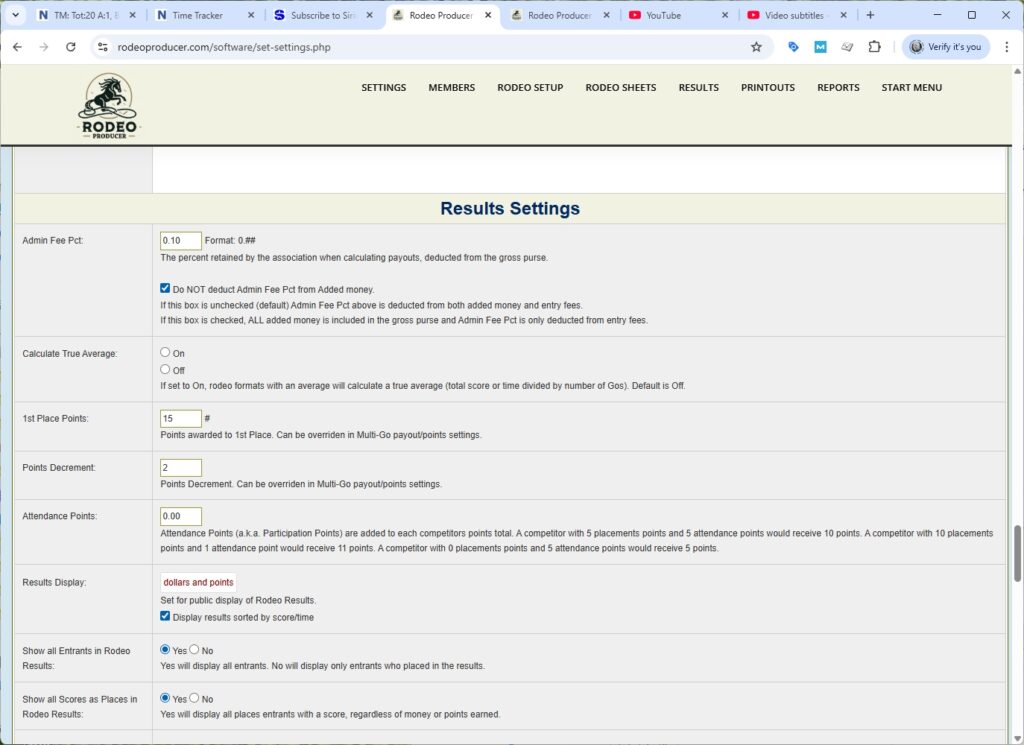Image resolution: width=1024 pixels, height=745 pixels.
Task: Click the Admin Fee Pct input field
Action: coord(180,240)
